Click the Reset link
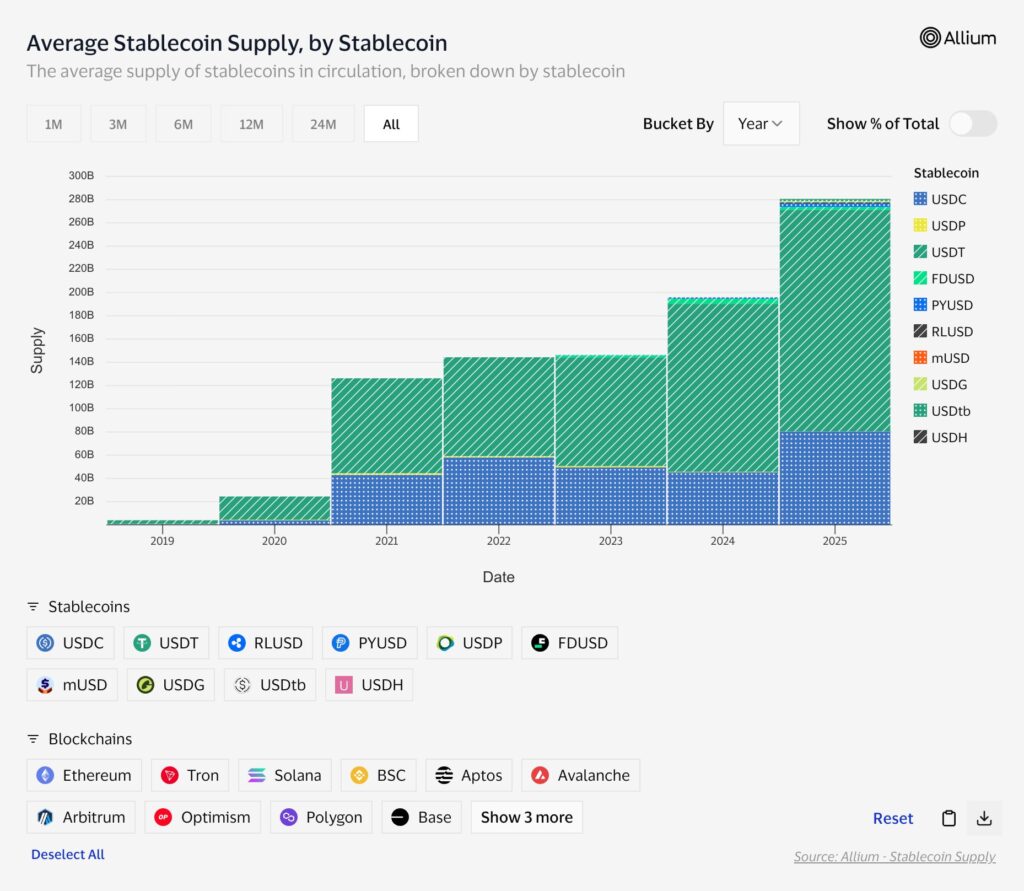Image resolution: width=1024 pixels, height=891 pixels. pos(893,818)
